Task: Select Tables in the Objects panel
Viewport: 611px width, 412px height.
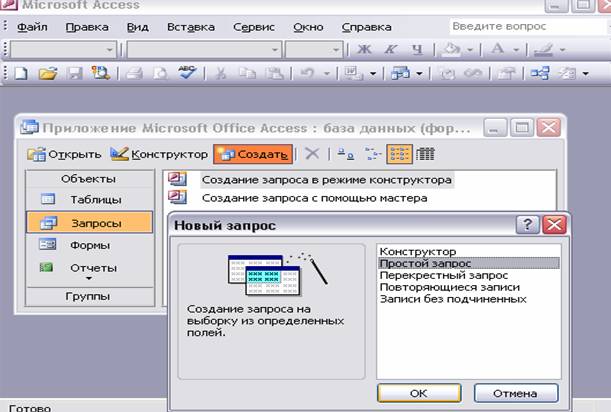Action: coord(89,199)
